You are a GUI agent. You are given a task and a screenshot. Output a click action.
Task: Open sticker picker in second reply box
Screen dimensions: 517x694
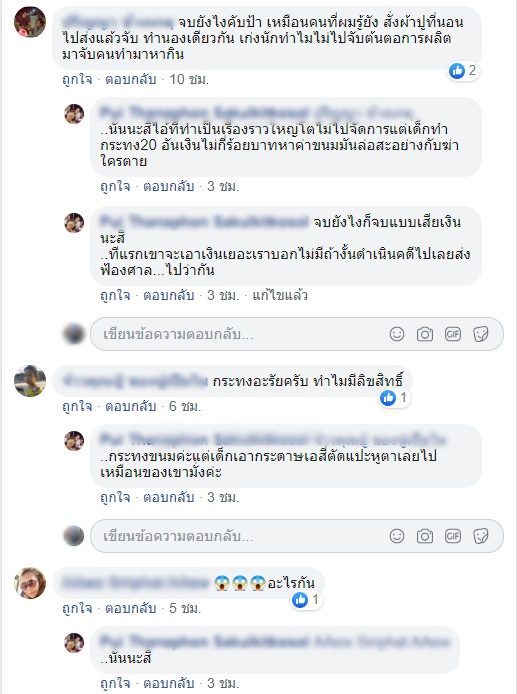481,536
